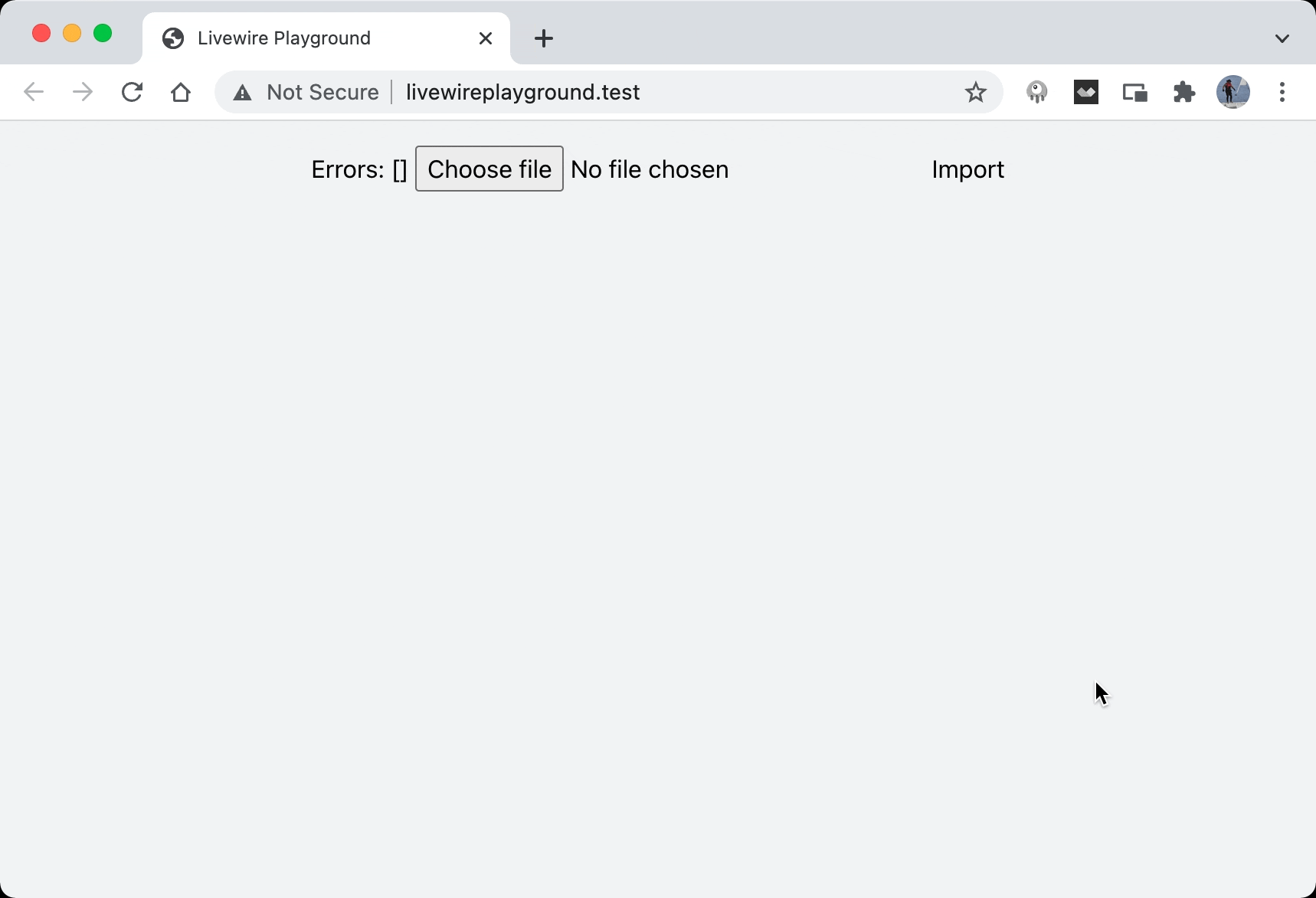Screen dimensions: 1316x898
Task: Activate the picture-in-picture extension icon
Action: coord(1135,92)
